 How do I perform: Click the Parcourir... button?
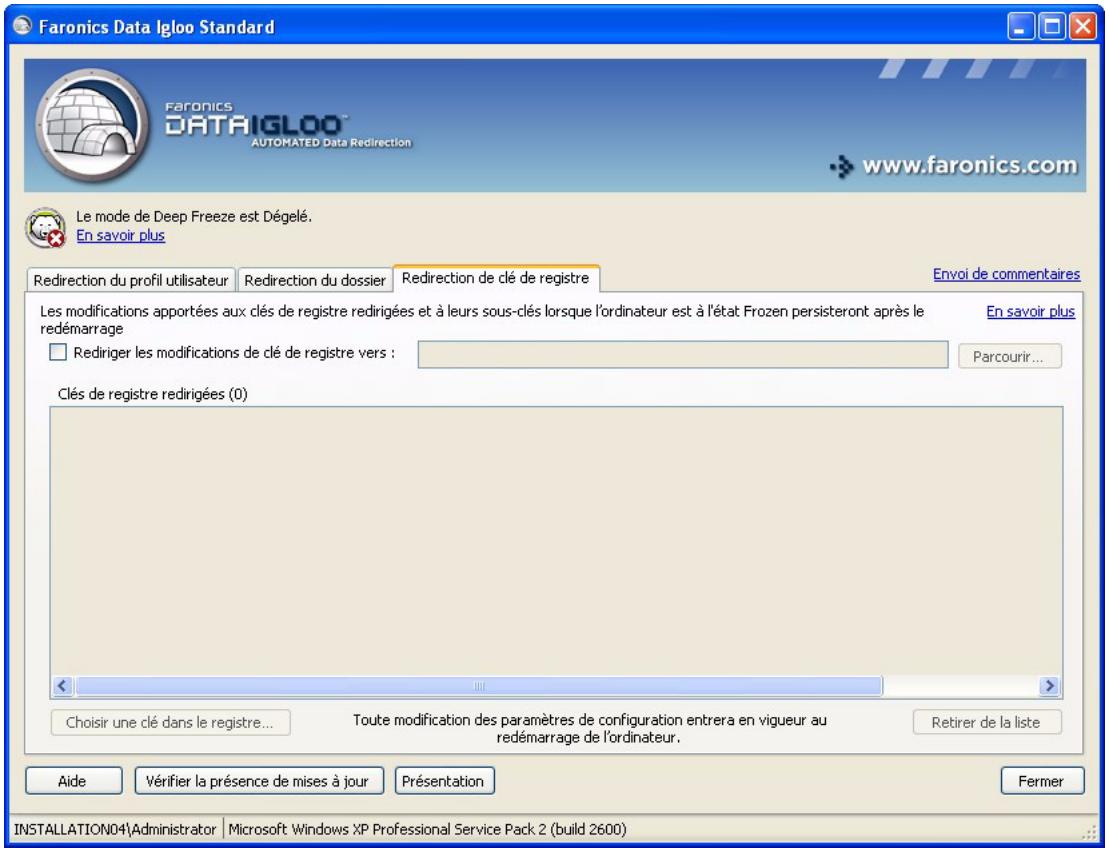pyautogui.click(x=1009, y=356)
